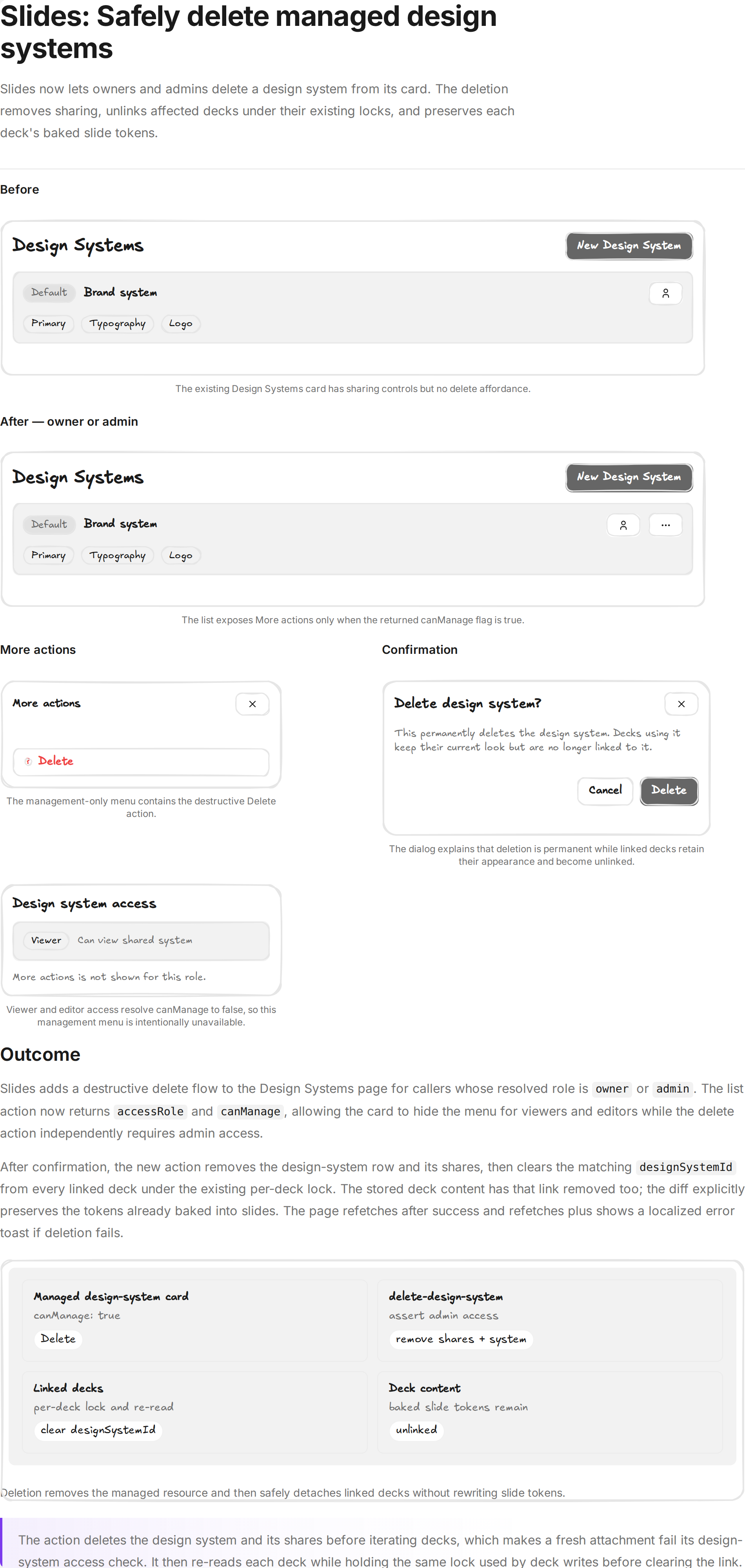Open the More actions ellipsis on the After card
This screenshot has height=1568, width=745.
[665, 525]
